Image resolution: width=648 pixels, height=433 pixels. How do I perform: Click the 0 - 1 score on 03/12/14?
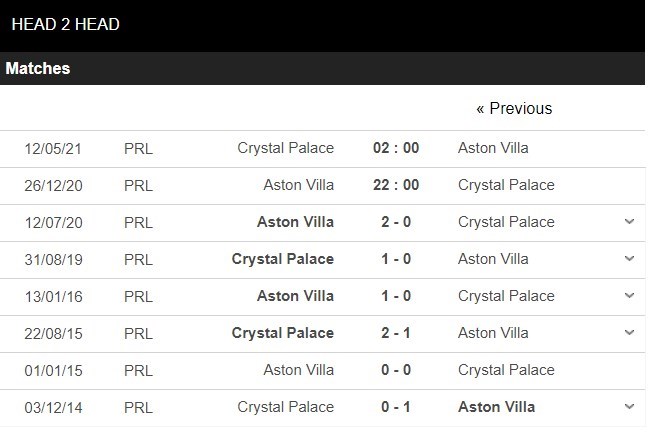click(396, 407)
